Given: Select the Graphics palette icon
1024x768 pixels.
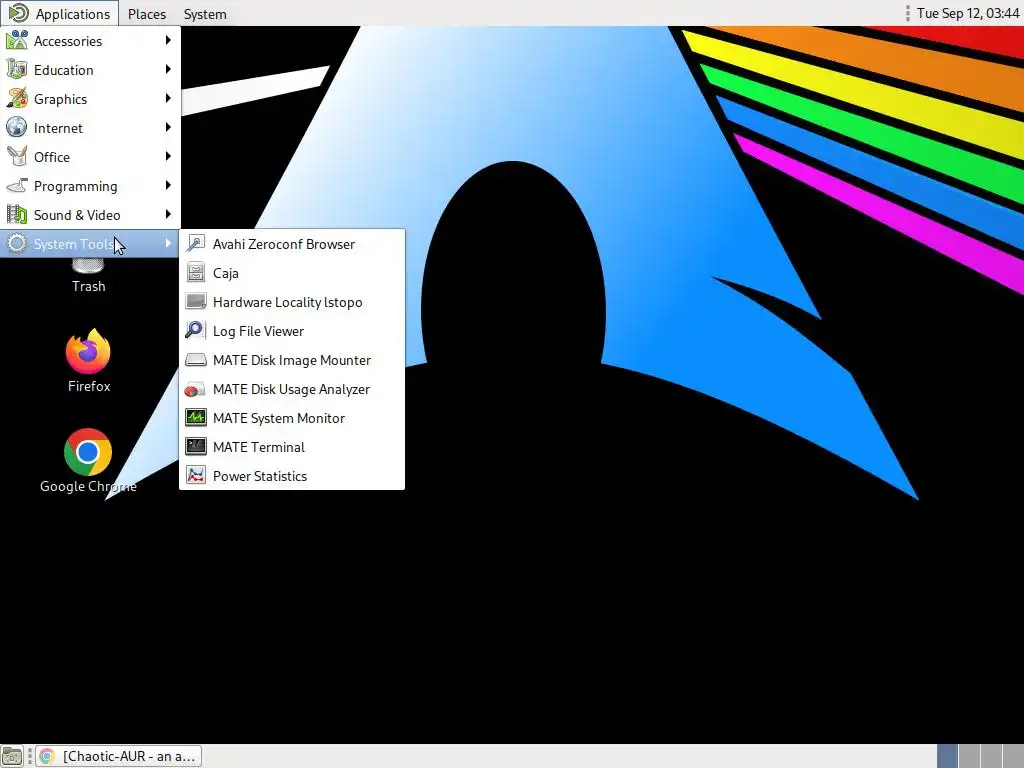Looking at the screenshot, I should point(17,99).
